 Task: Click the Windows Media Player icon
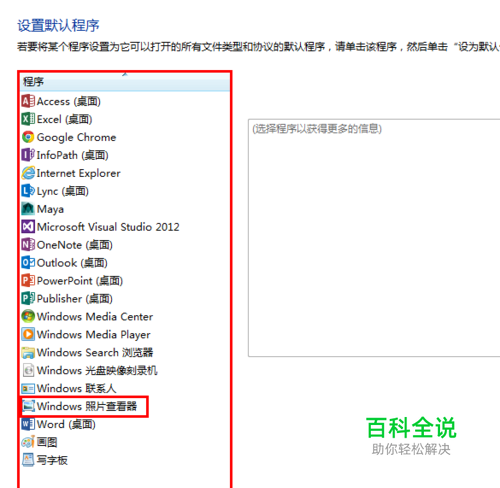point(28,334)
